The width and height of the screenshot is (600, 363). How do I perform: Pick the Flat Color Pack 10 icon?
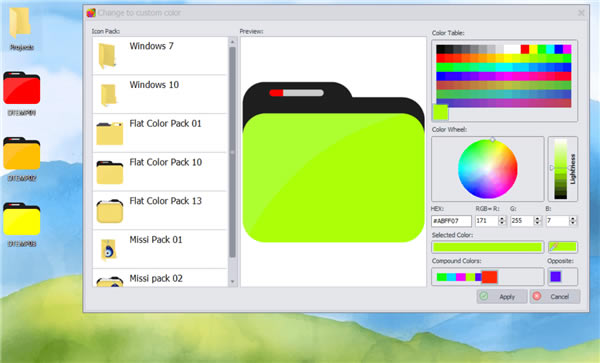[x=160, y=172]
